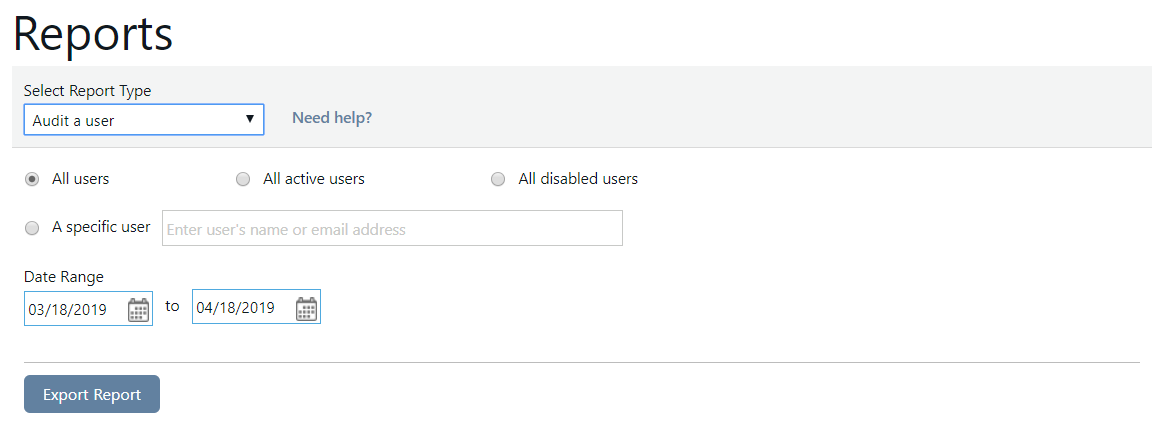The image size is (1160, 425).
Task: Click the Date Range label
Action: [64, 277]
